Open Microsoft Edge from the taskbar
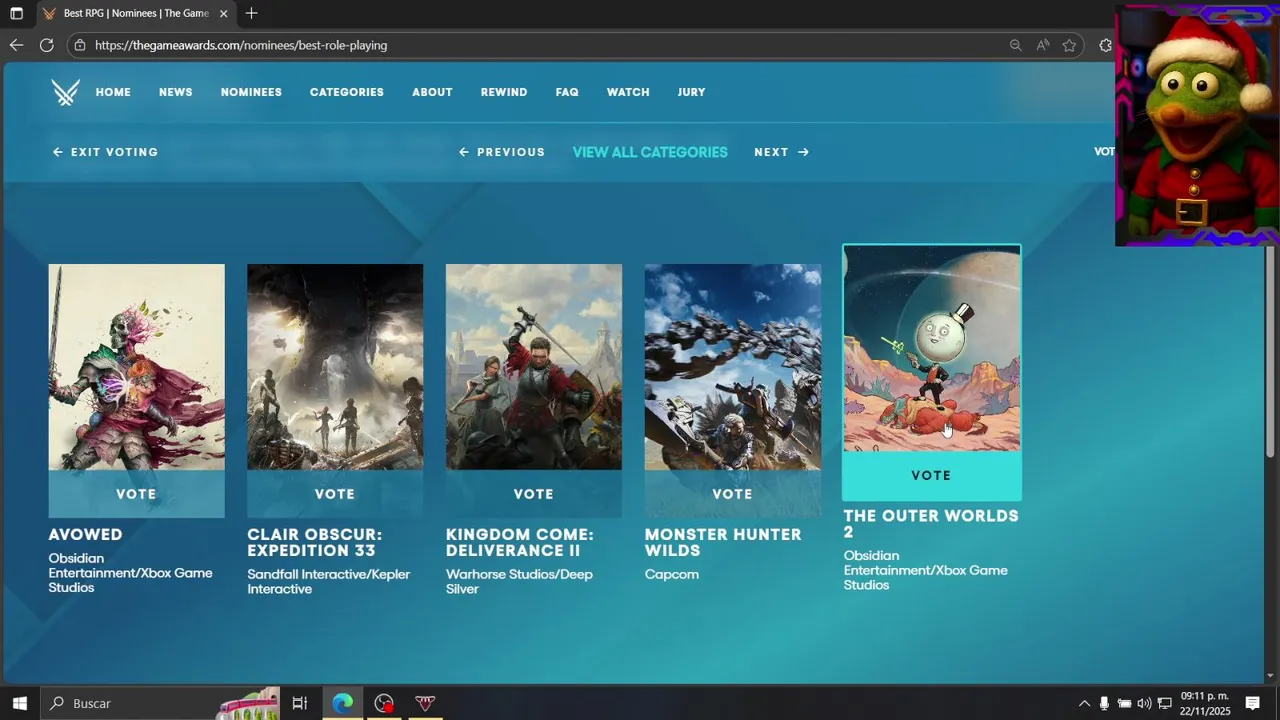 click(342, 703)
